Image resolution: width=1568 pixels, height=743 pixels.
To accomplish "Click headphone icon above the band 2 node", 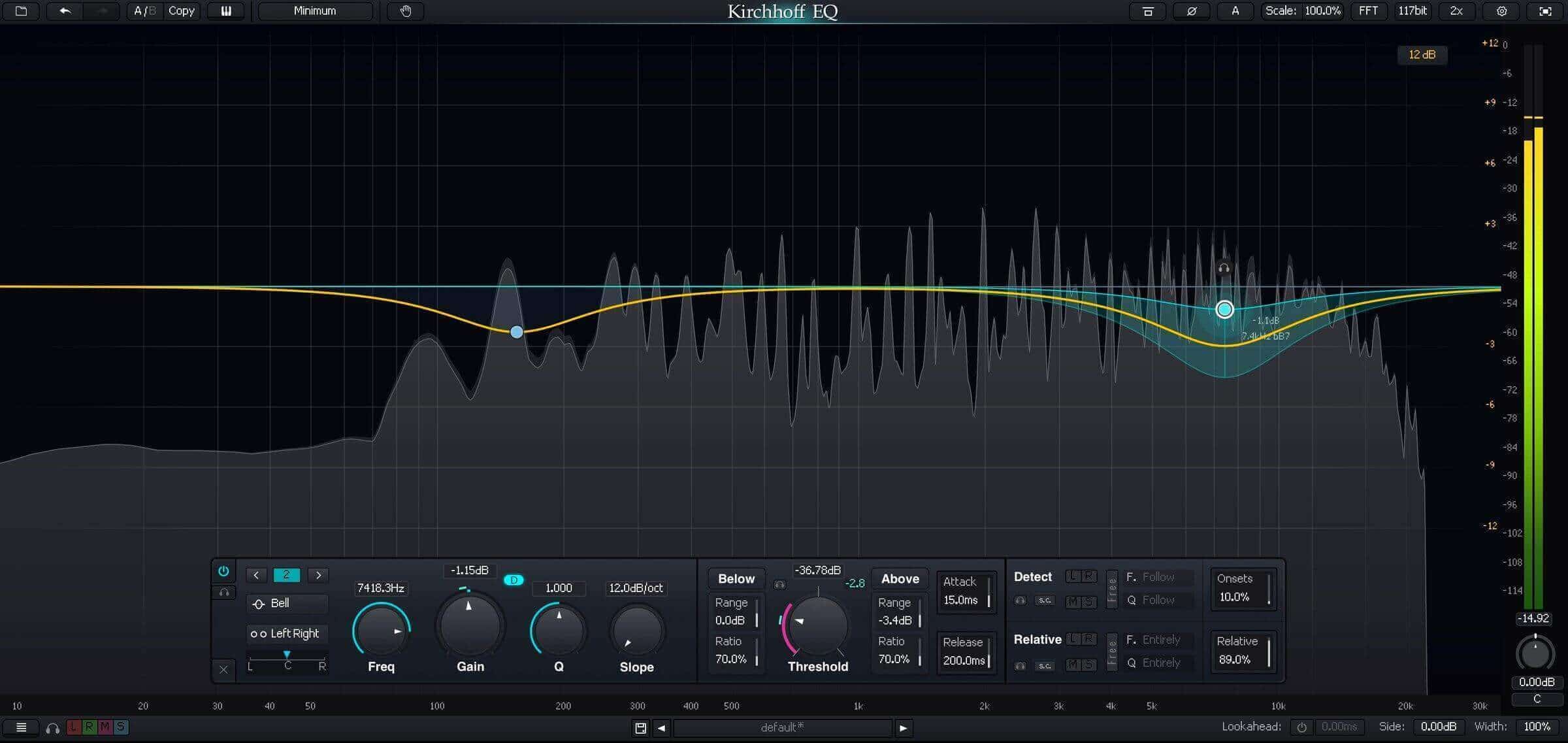I will [1224, 268].
